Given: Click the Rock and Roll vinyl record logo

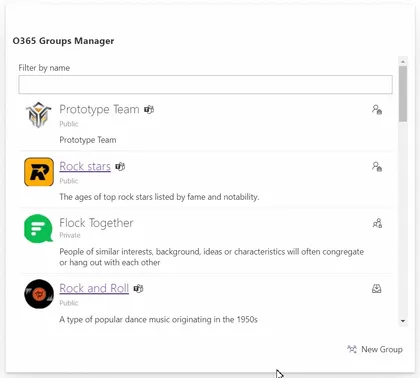Looking at the screenshot, I should tap(39, 294).
